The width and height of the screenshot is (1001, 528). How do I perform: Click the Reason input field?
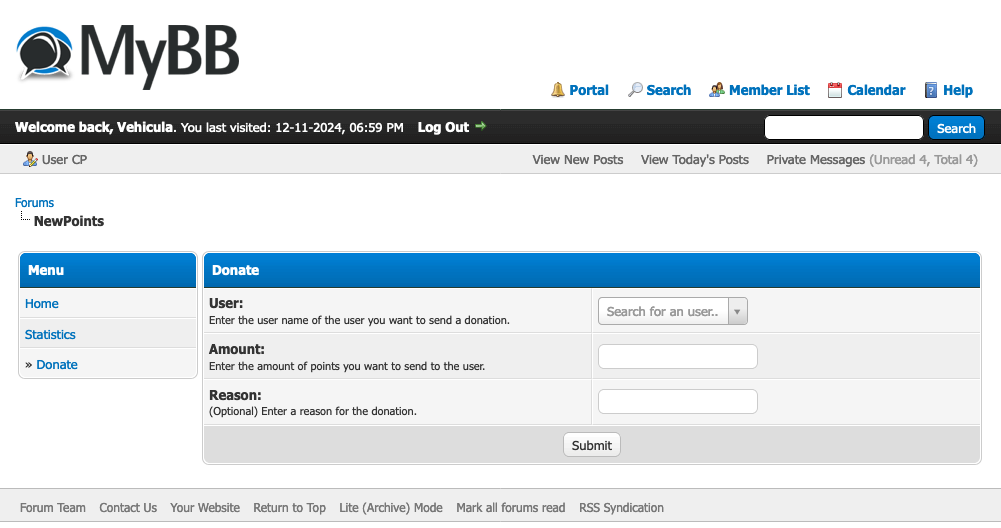[677, 402]
